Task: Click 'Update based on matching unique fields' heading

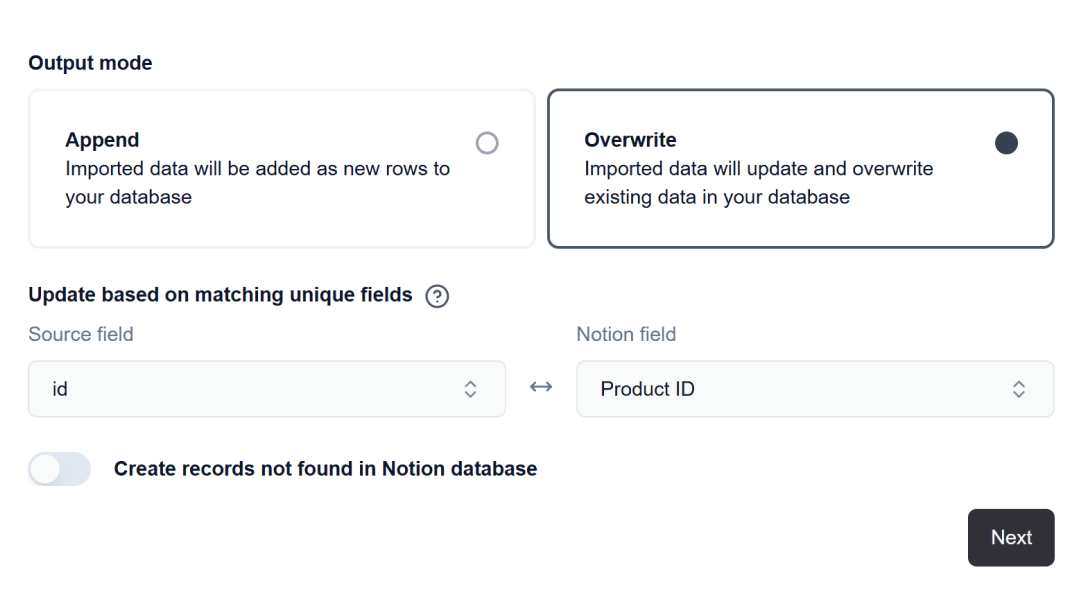Action: point(220,295)
